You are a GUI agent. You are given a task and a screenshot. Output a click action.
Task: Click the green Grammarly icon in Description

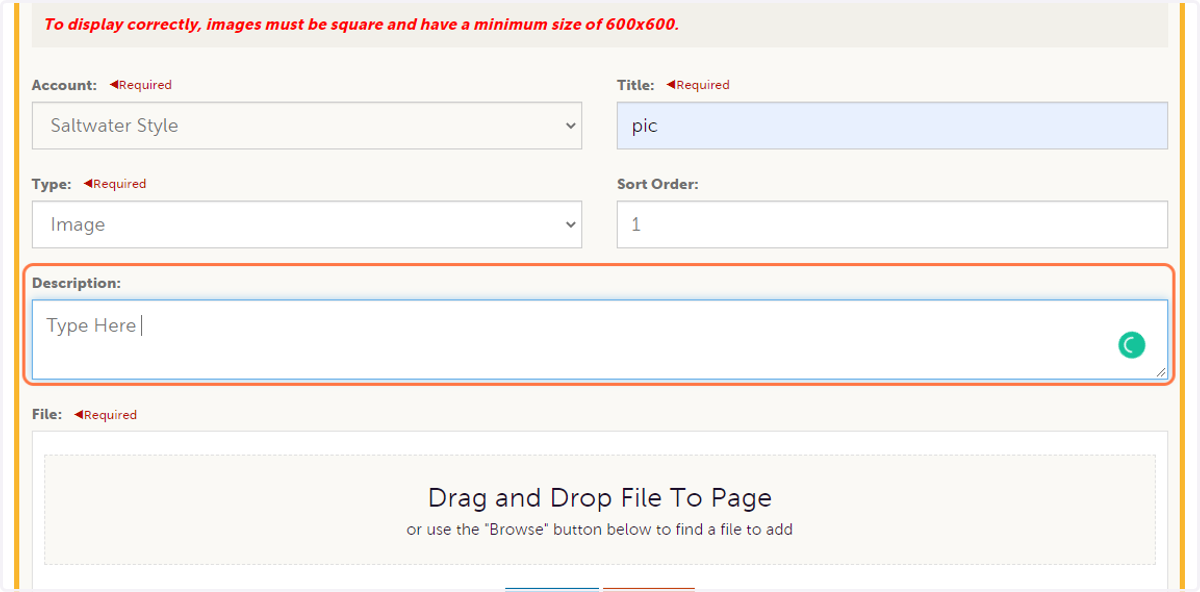[x=1131, y=346]
